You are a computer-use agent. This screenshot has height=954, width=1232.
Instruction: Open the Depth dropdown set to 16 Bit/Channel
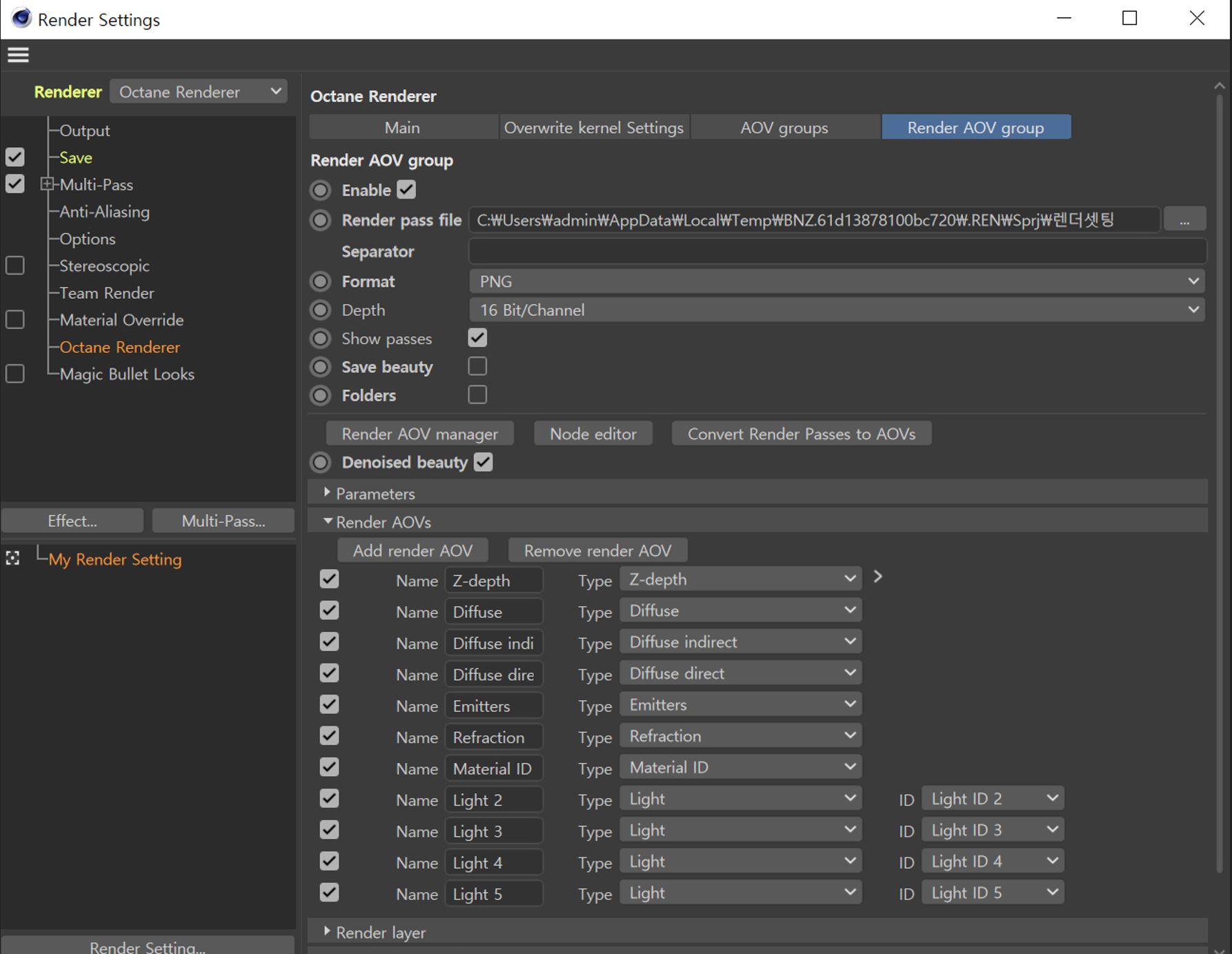pos(837,310)
